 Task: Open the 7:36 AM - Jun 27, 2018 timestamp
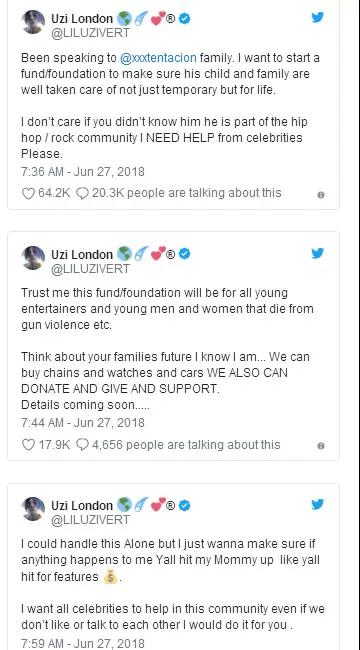coord(83,172)
